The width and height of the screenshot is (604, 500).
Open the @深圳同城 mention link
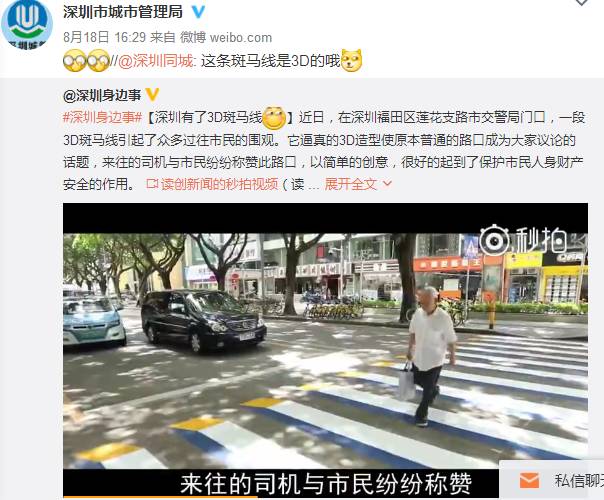point(155,61)
